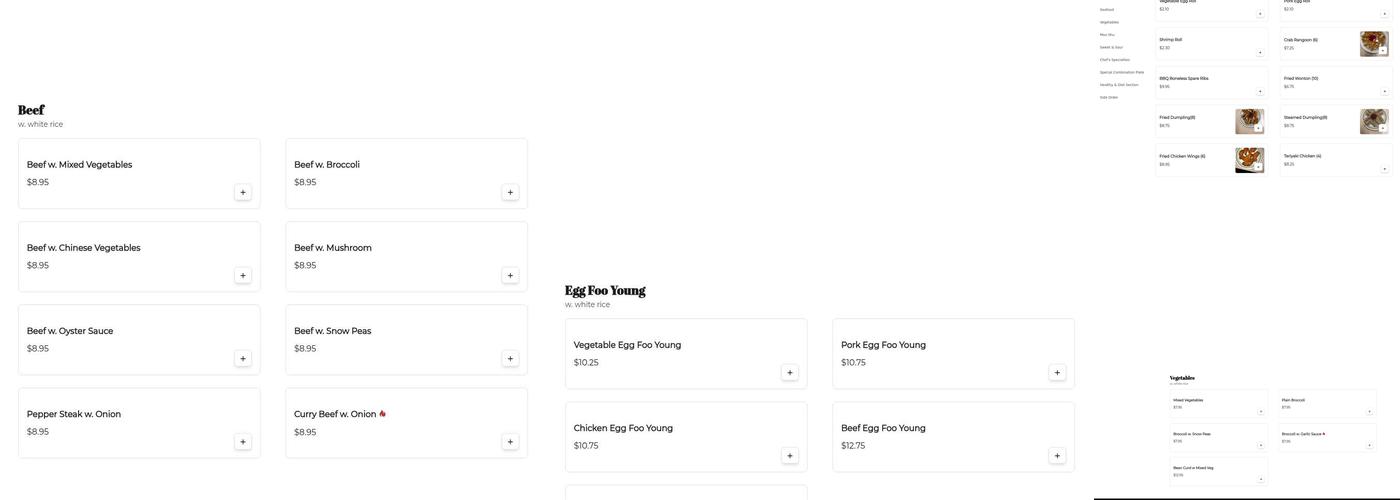
Task: Click plus icon for Beef Egg Foo Young
Action: tap(1057, 456)
